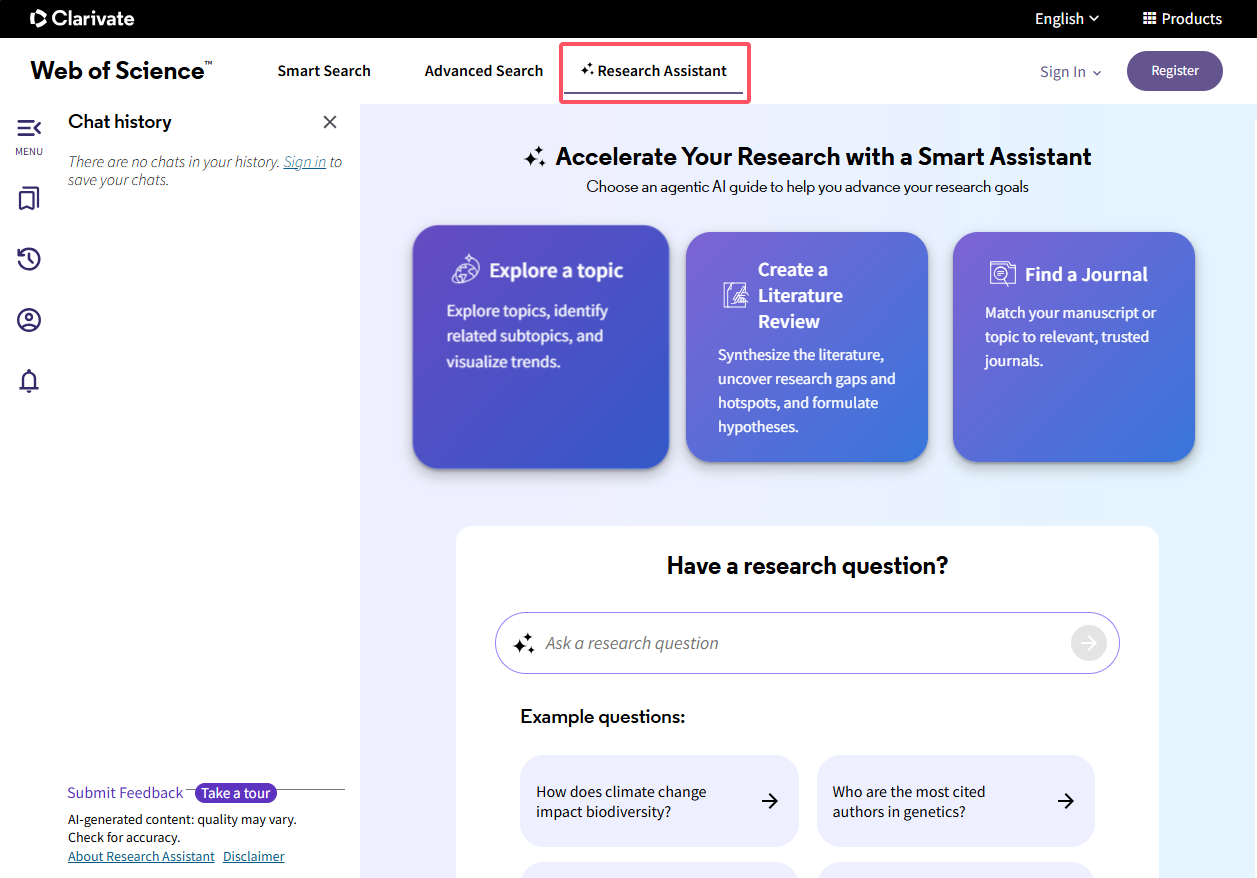Type in the Ask a research question field
The image size is (1257, 878).
tap(800, 643)
